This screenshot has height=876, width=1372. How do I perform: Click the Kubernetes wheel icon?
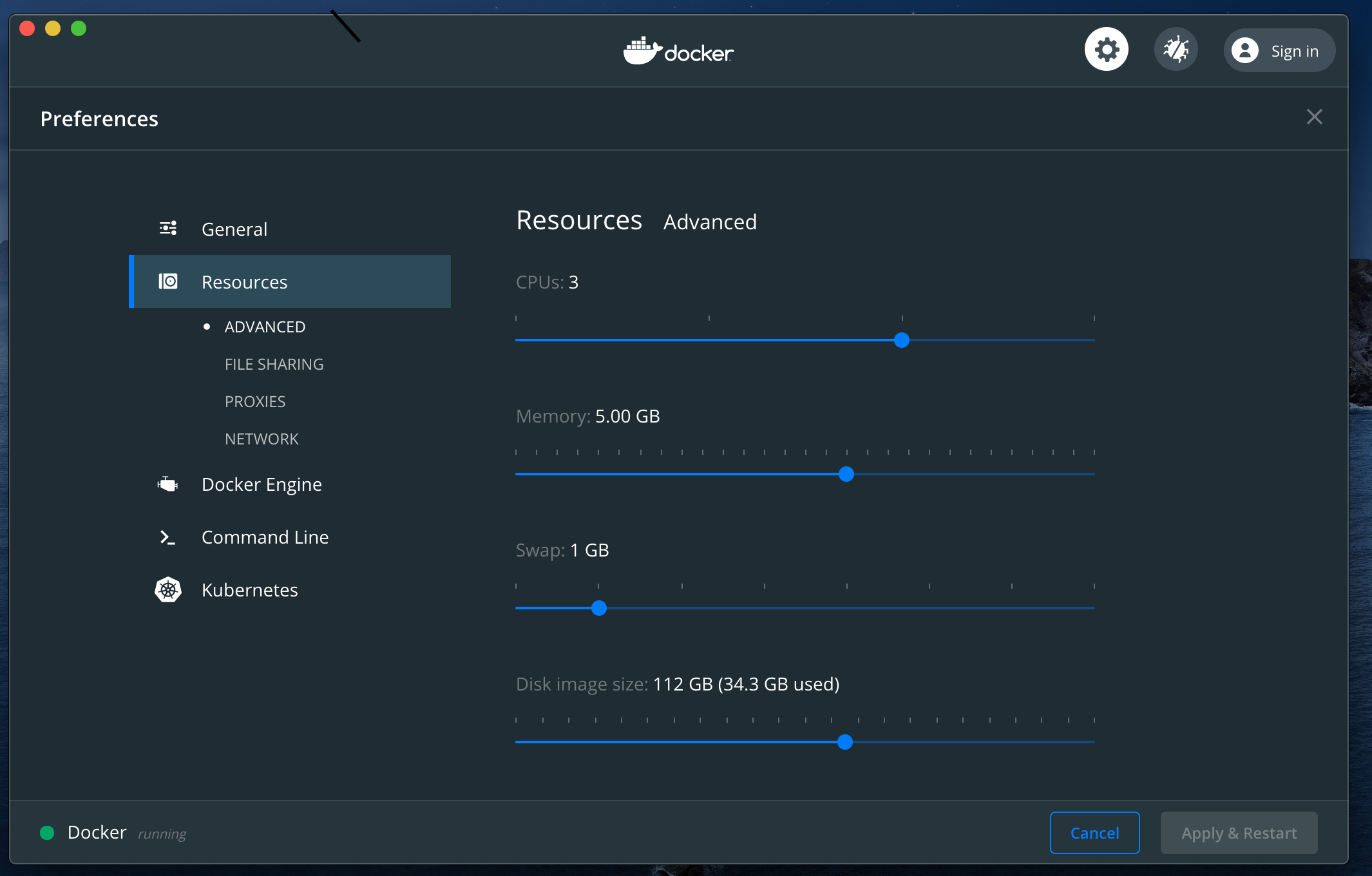[x=168, y=589]
